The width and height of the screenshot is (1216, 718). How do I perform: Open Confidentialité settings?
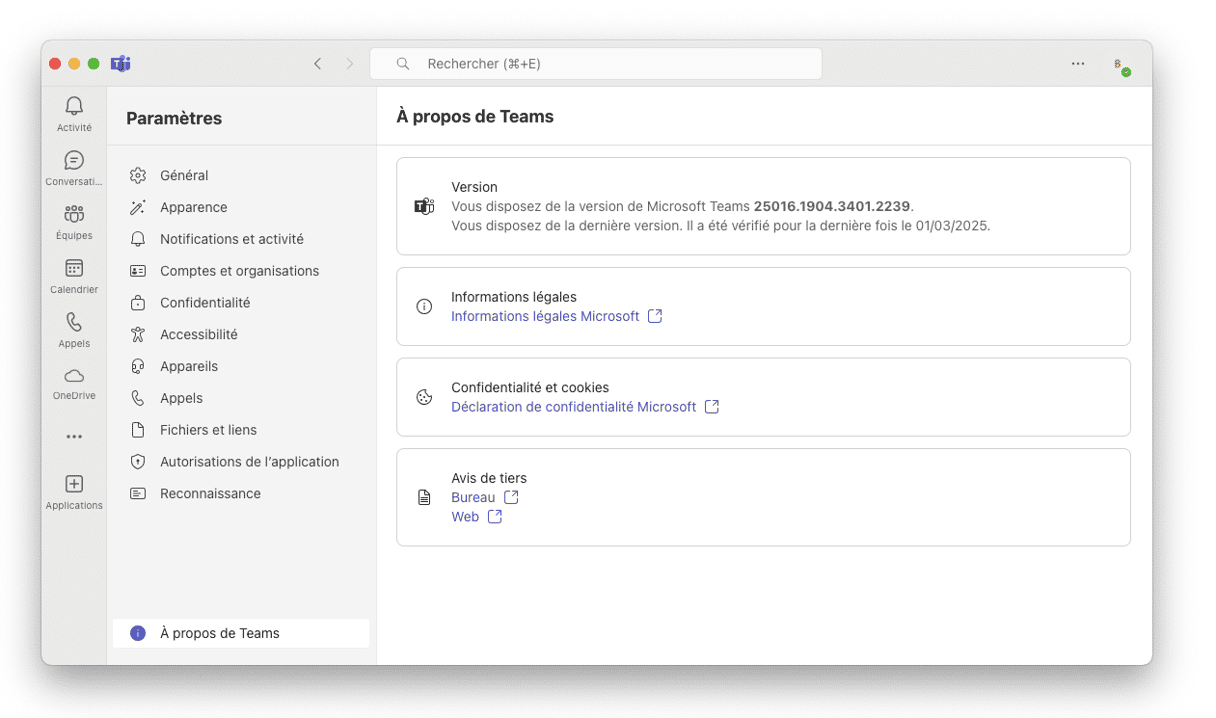point(241,303)
